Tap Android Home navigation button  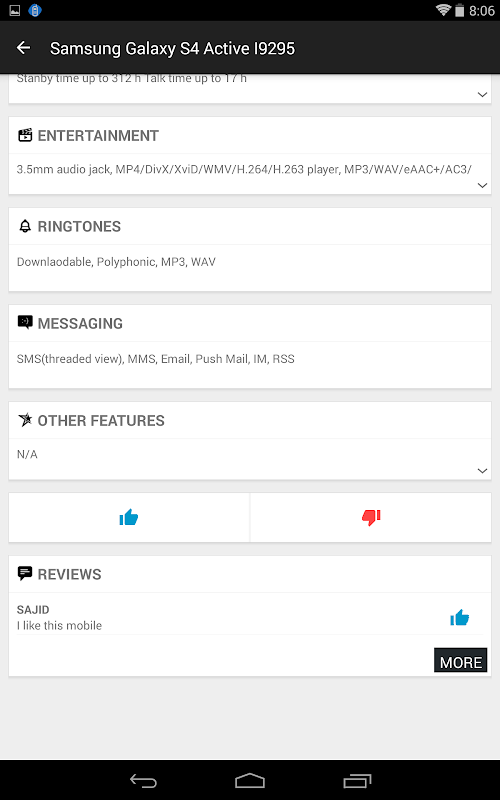[250, 780]
